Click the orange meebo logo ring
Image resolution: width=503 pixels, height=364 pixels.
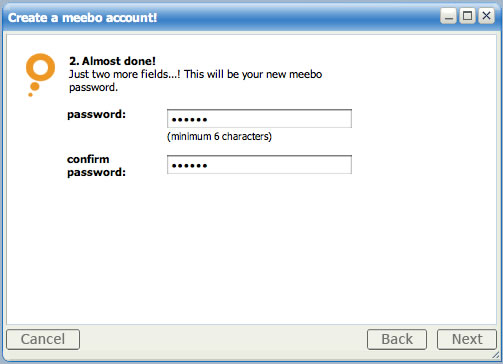coord(40,67)
